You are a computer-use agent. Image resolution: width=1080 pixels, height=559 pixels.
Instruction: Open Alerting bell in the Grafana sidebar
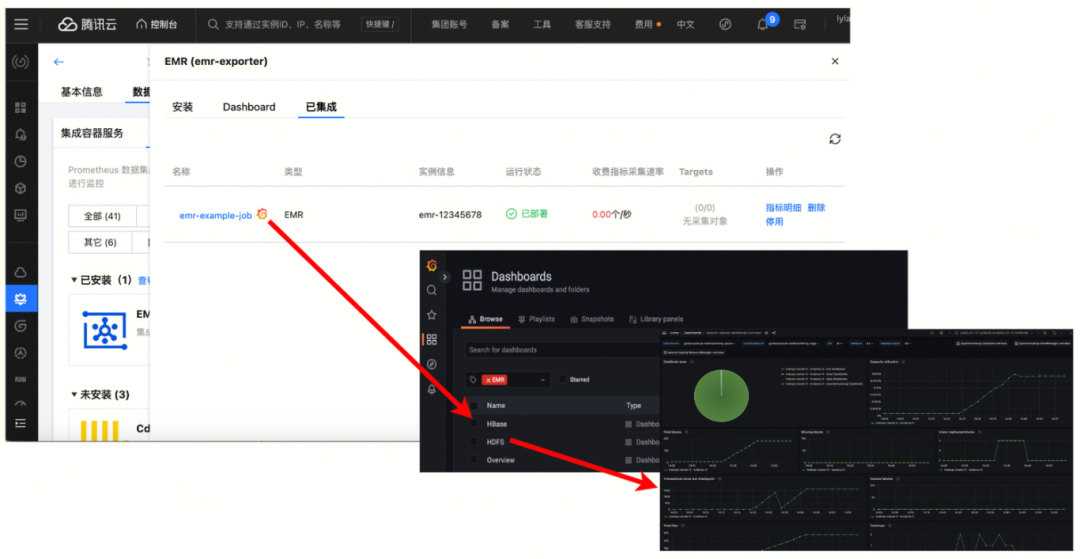(432, 389)
